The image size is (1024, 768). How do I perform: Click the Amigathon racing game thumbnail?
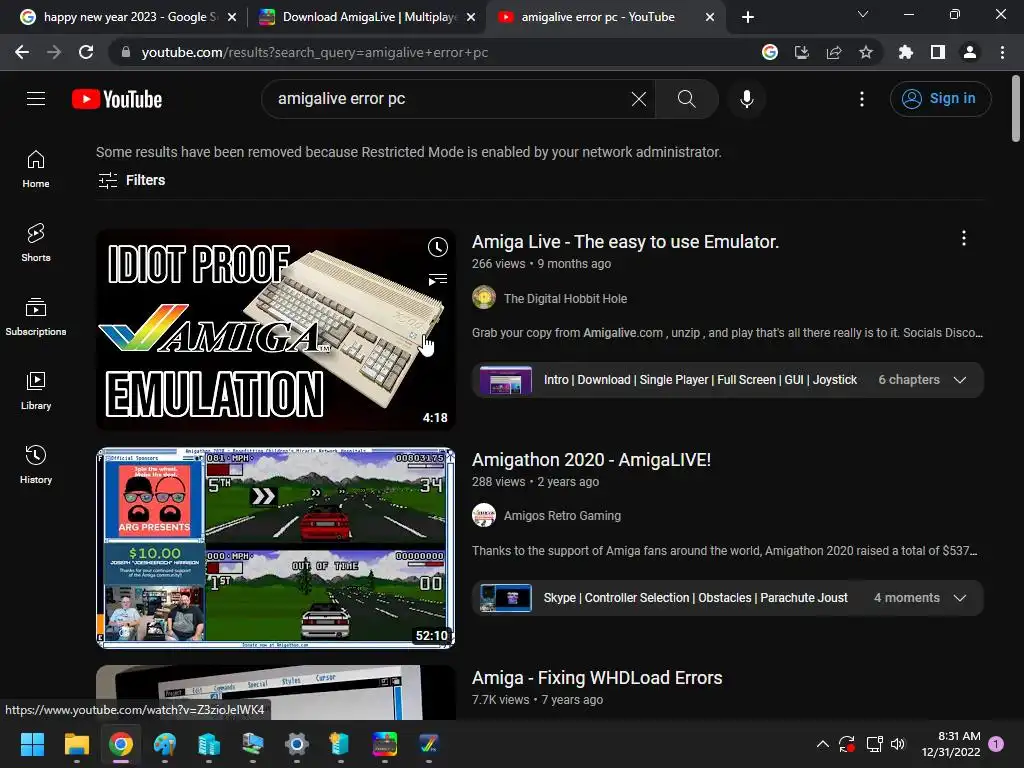[276, 548]
